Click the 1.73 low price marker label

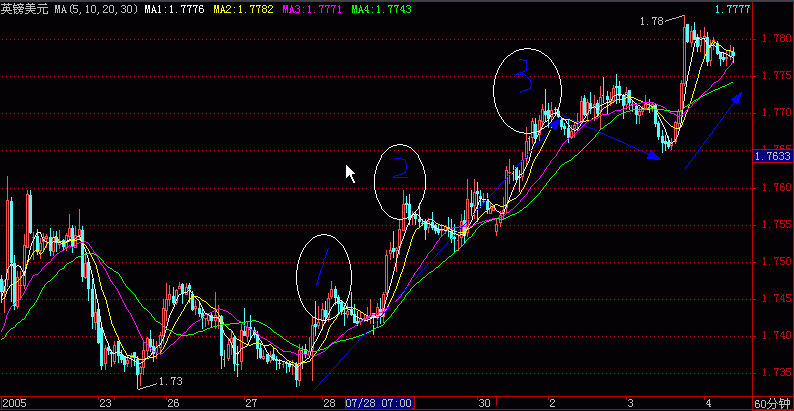(x=171, y=381)
